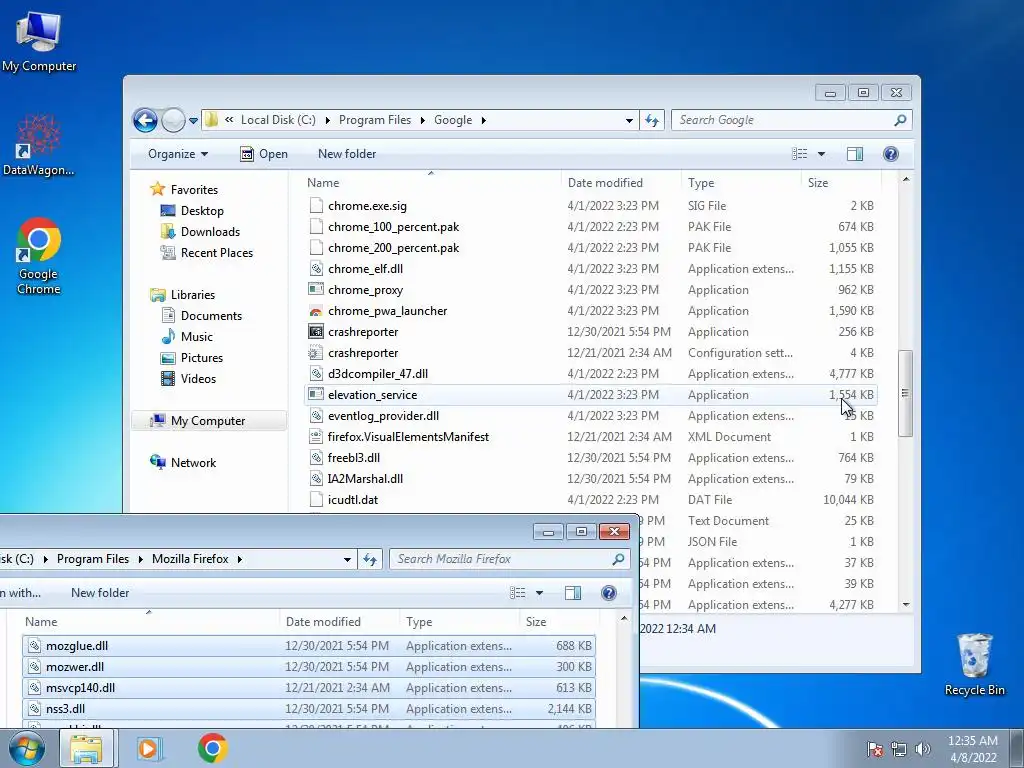Image resolution: width=1024 pixels, height=768 pixels.
Task: Sort by Size column in Google window
Action: click(x=841, y=183)
